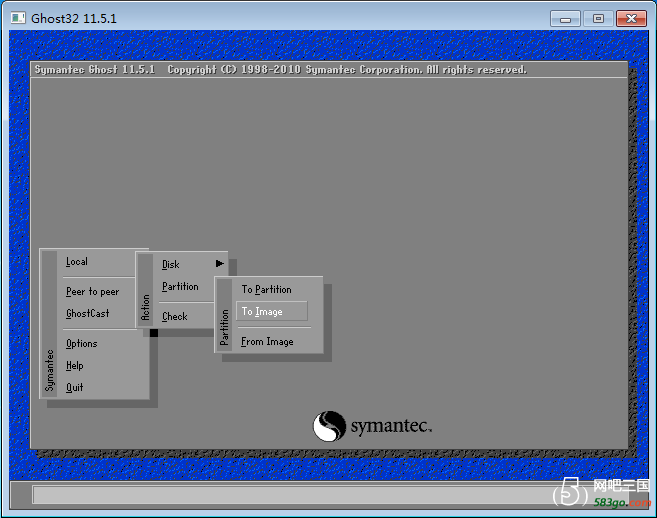657x518 pixels.
Task: Maximize the Ghost32 window
Action: (598, 19)
